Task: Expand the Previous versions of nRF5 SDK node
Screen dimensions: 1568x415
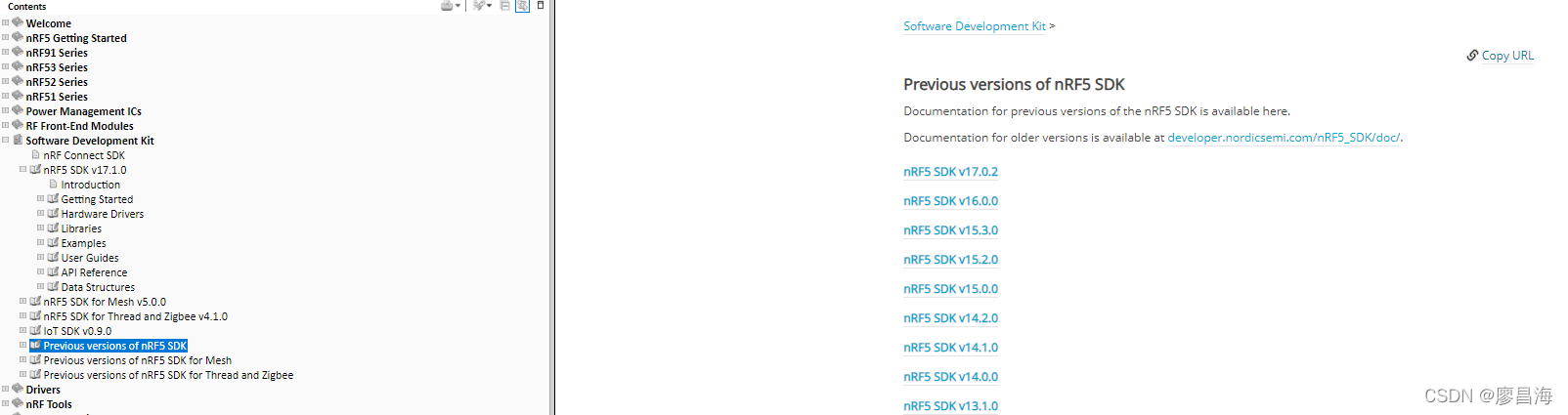Action: coord(22,345)
